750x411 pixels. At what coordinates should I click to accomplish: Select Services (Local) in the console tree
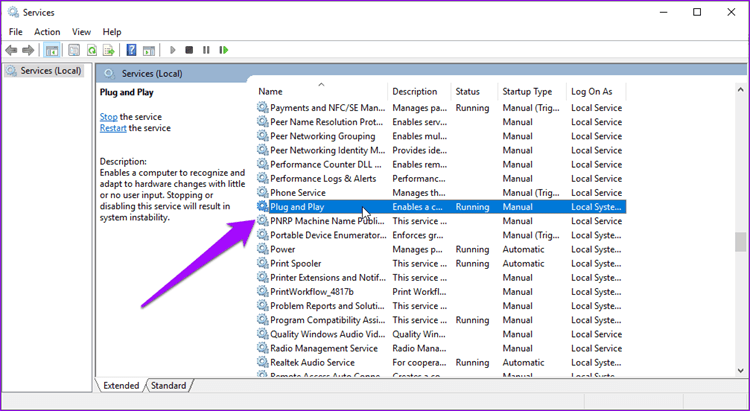pos(44,71)
